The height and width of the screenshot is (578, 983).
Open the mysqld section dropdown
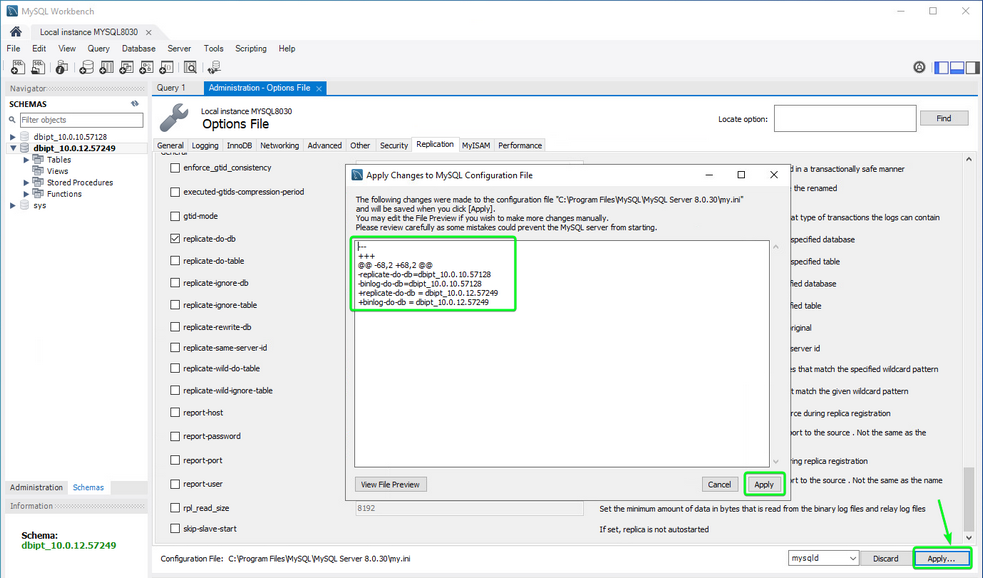click(x=823, y=558)
